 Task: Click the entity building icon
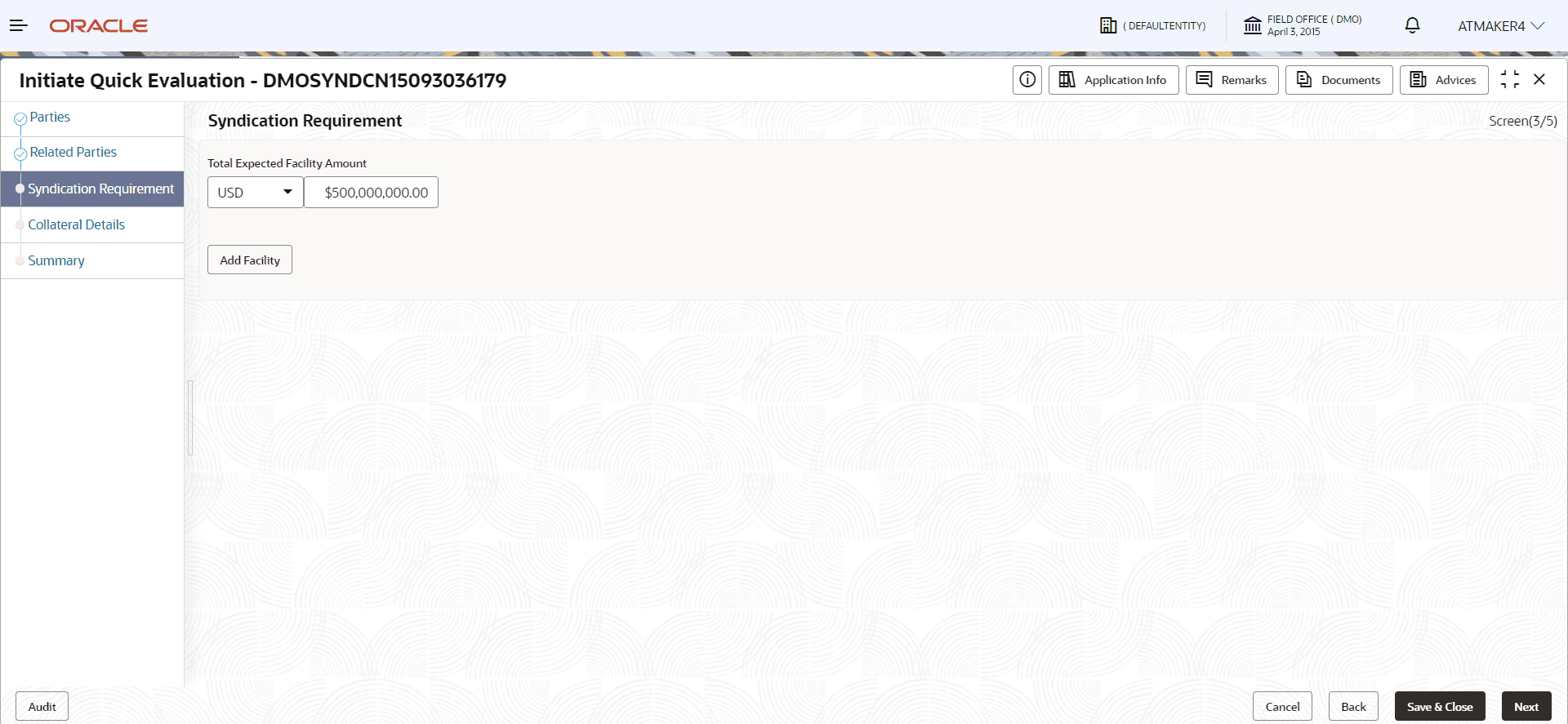[1108, 26]
